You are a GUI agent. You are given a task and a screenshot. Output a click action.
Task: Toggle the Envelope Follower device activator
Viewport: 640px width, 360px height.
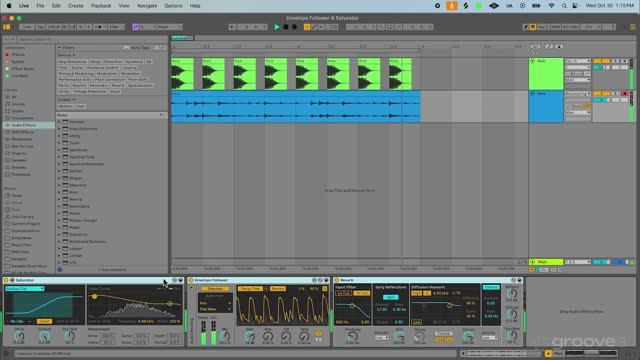(x=191, y=280)
